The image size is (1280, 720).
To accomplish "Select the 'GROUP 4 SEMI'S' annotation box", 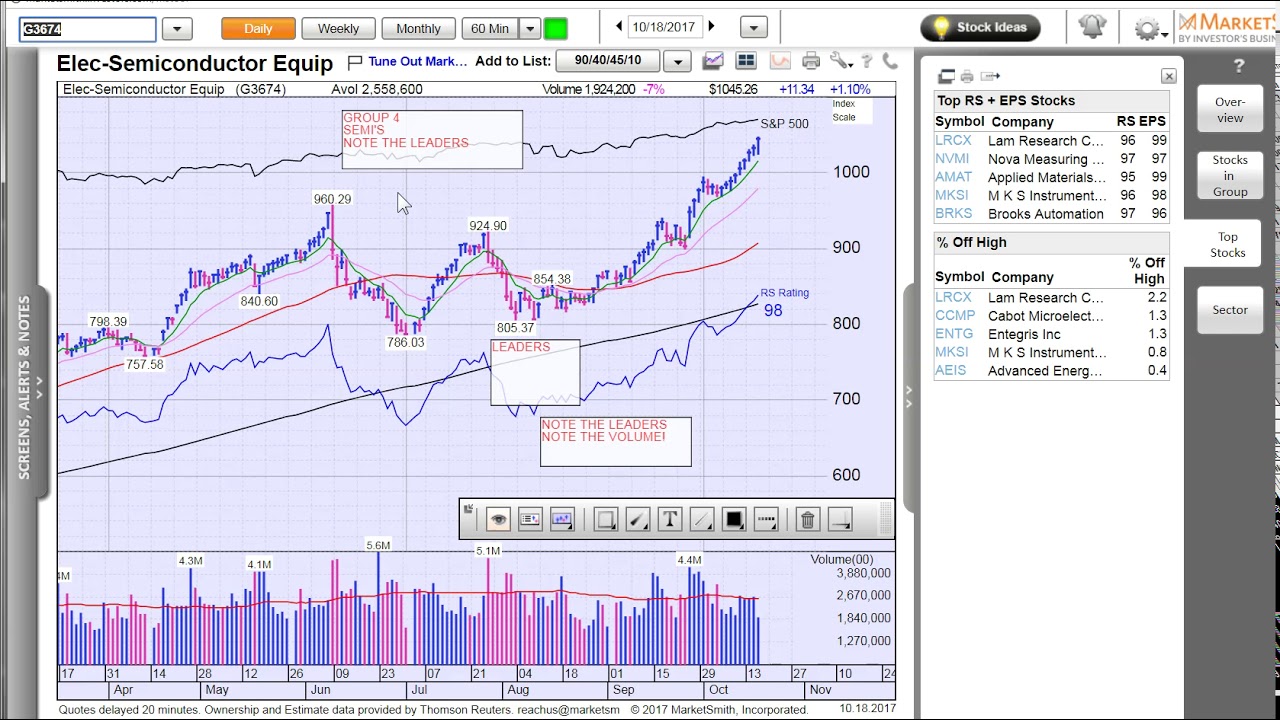I will pyautogui.click(x=432, y=139).
